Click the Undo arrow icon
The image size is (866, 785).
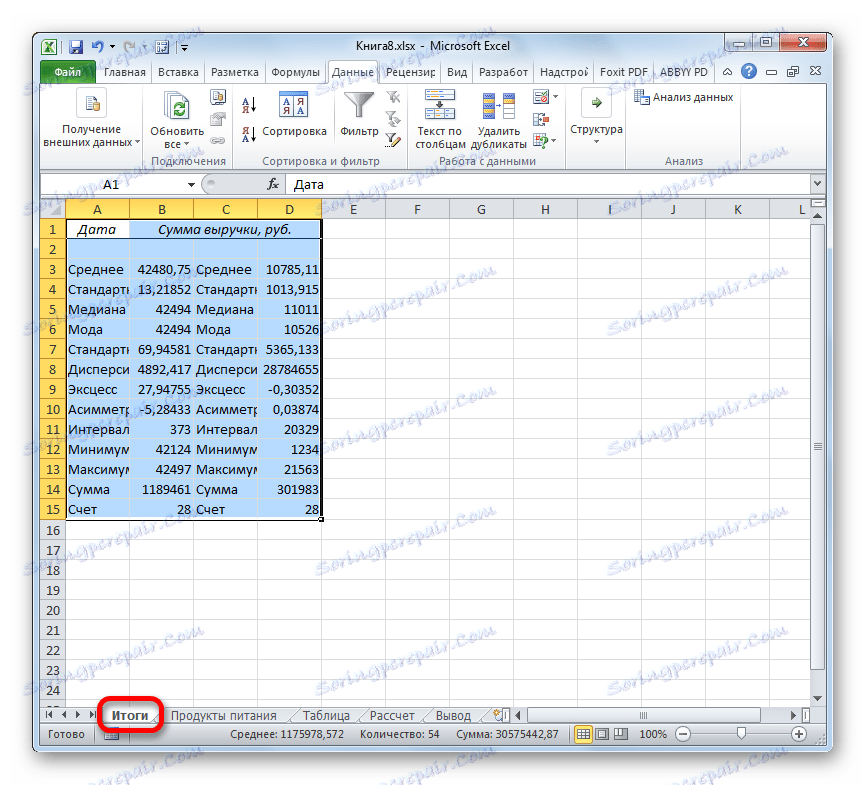click(x=98, y=47)
